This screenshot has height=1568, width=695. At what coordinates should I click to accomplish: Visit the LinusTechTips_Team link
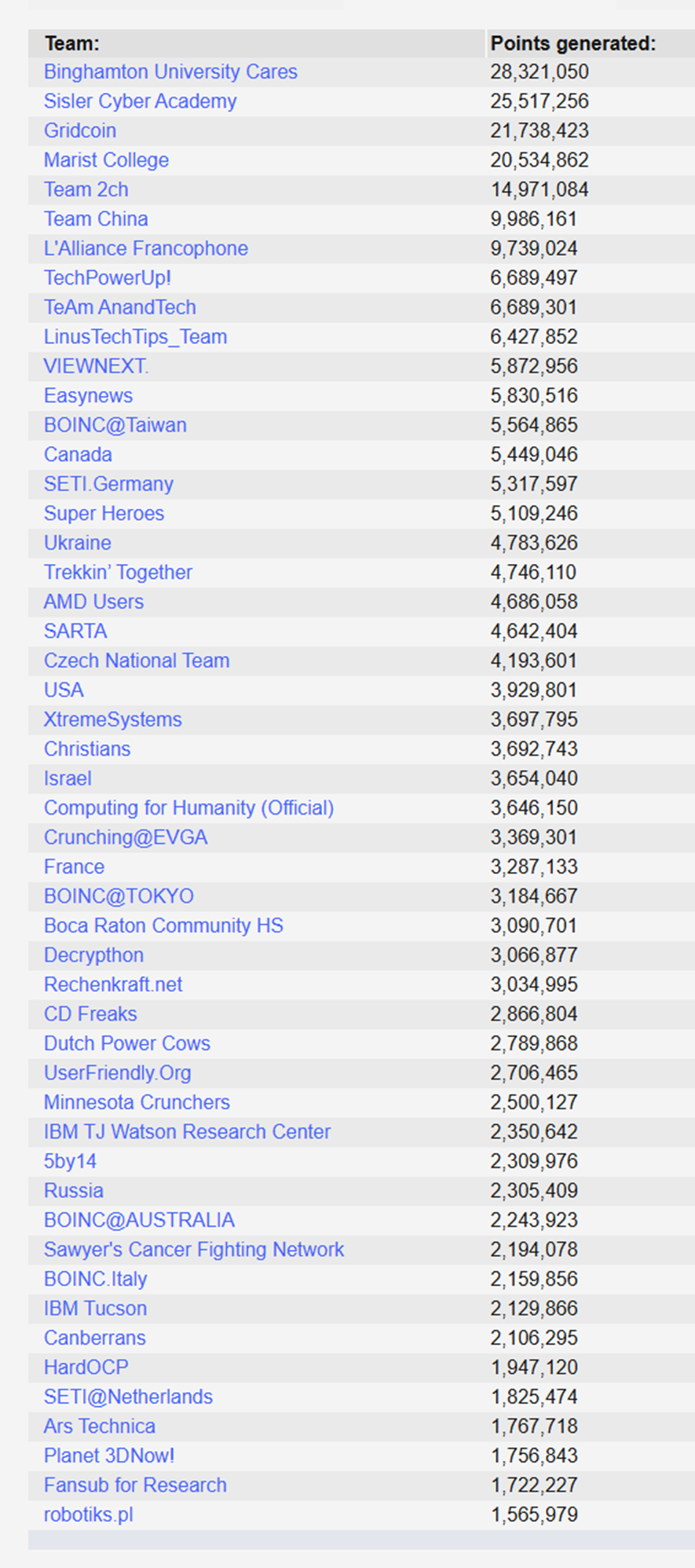(135, 337)
